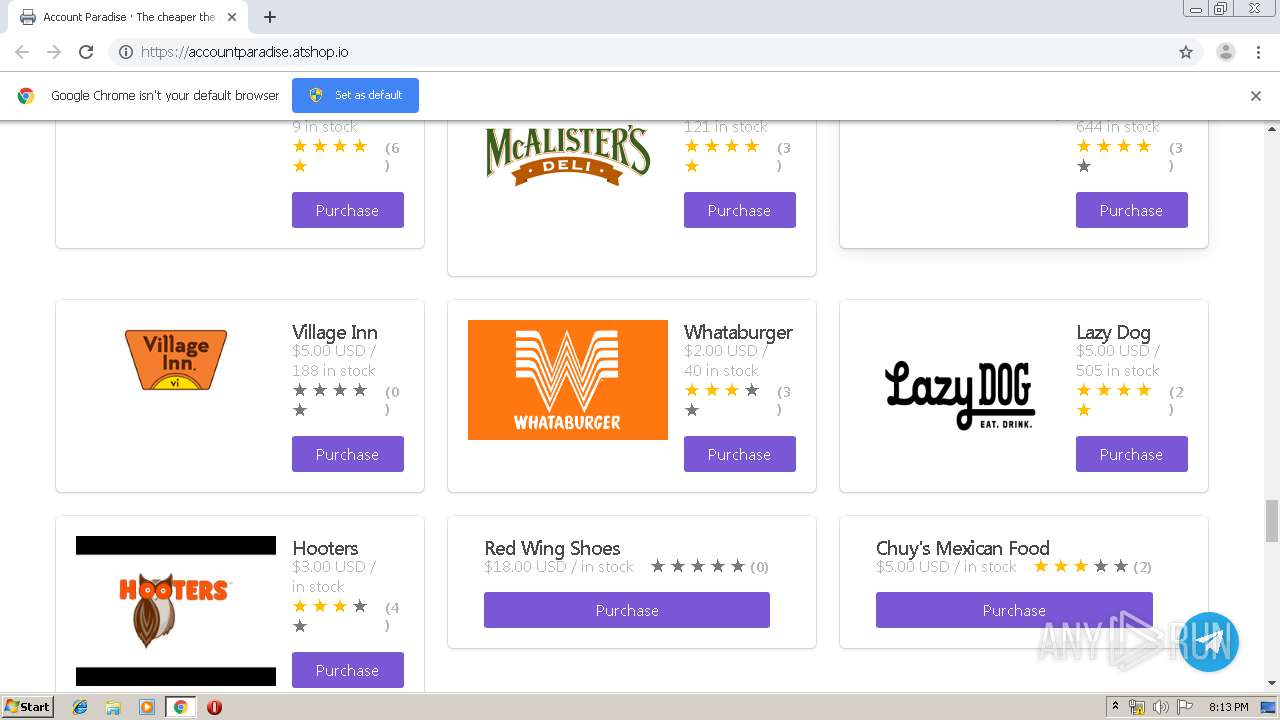Select the Whataburger title text
The image size is (1280, 720).
point(738,332)
